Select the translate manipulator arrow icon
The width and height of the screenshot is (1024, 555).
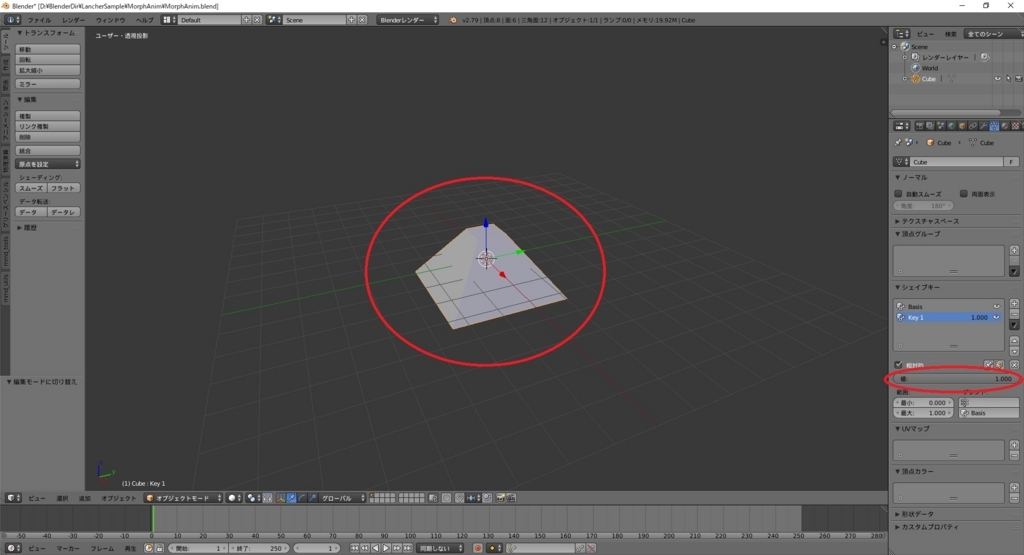(291, 498)
